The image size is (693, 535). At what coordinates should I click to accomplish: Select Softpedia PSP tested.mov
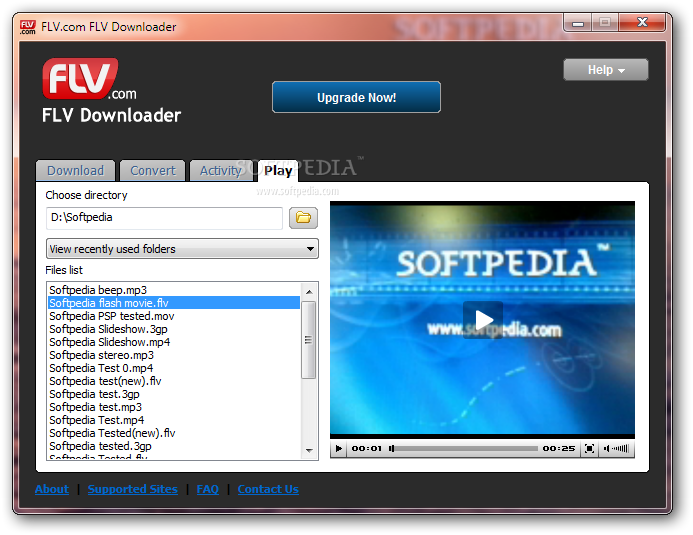174,316
